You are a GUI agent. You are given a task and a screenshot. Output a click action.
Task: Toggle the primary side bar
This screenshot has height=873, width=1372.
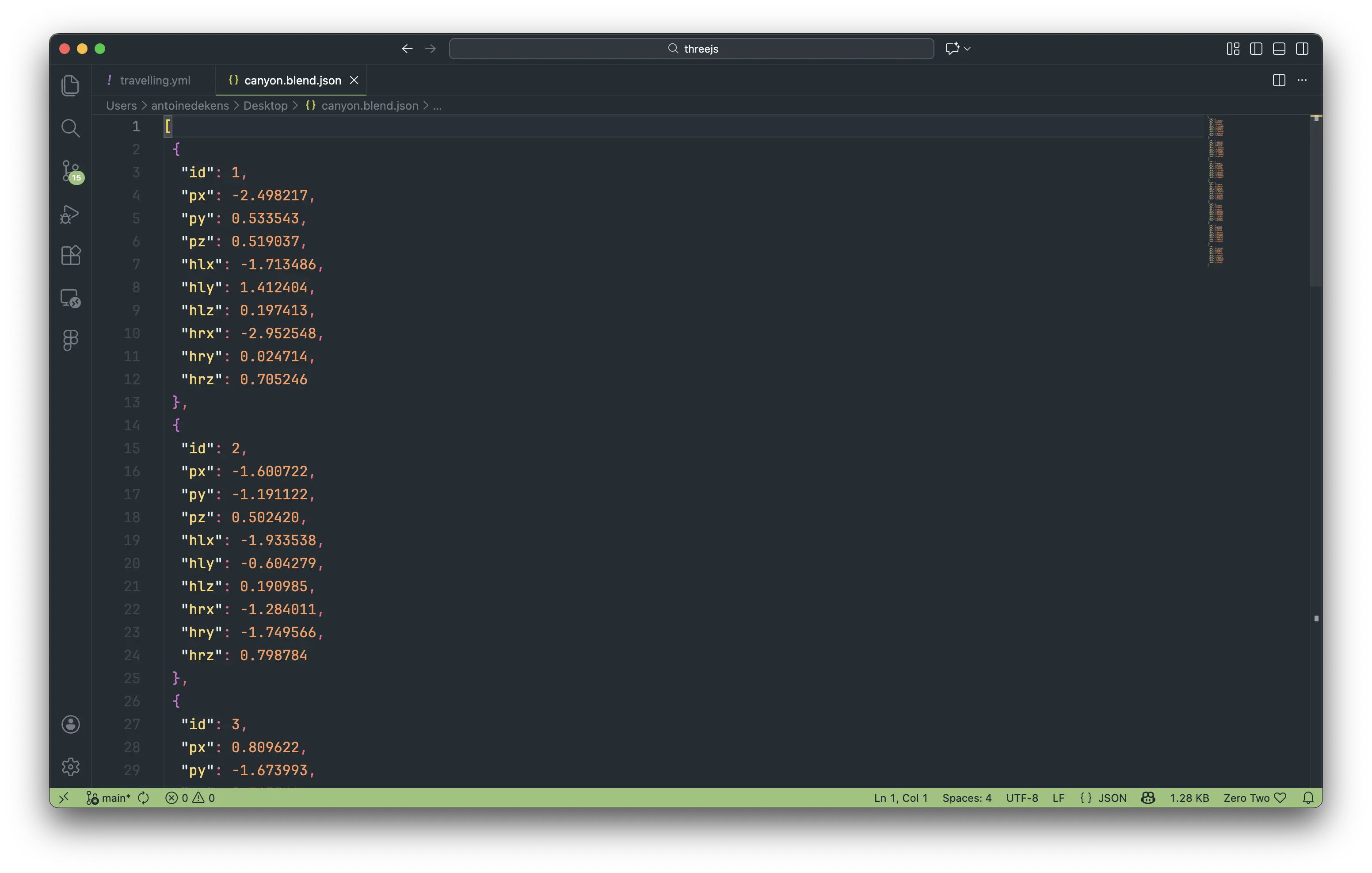[x=1256, y=49]
